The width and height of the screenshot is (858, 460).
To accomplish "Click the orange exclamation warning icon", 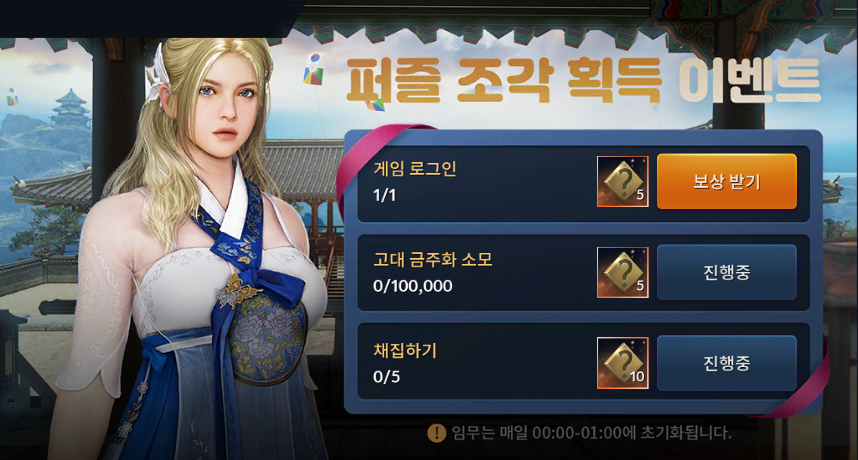I will [436, 433].
